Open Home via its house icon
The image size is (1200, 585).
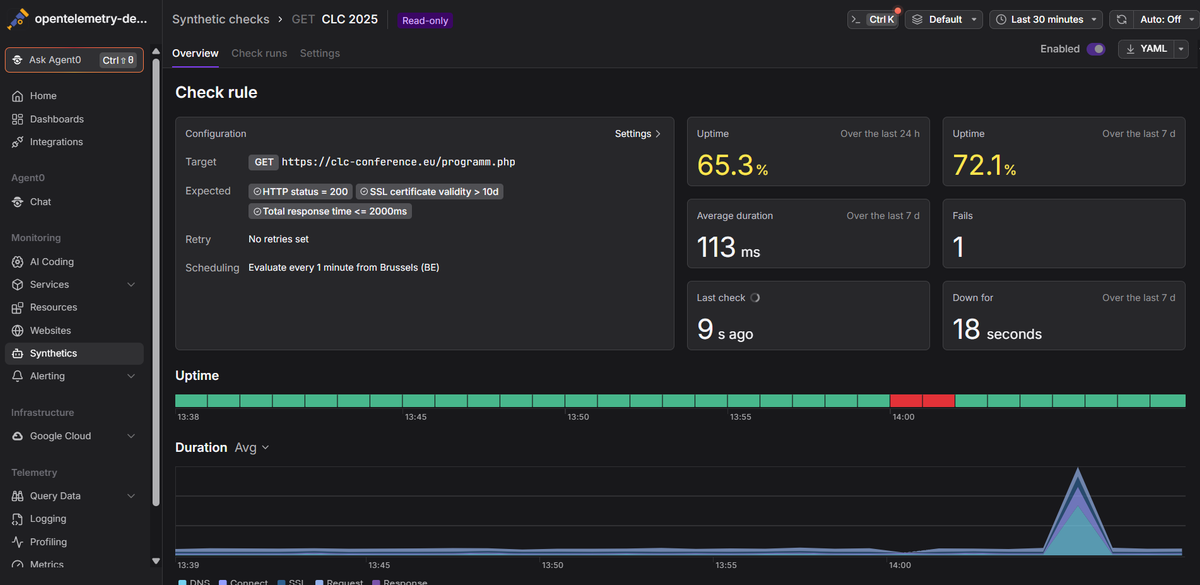18,96
